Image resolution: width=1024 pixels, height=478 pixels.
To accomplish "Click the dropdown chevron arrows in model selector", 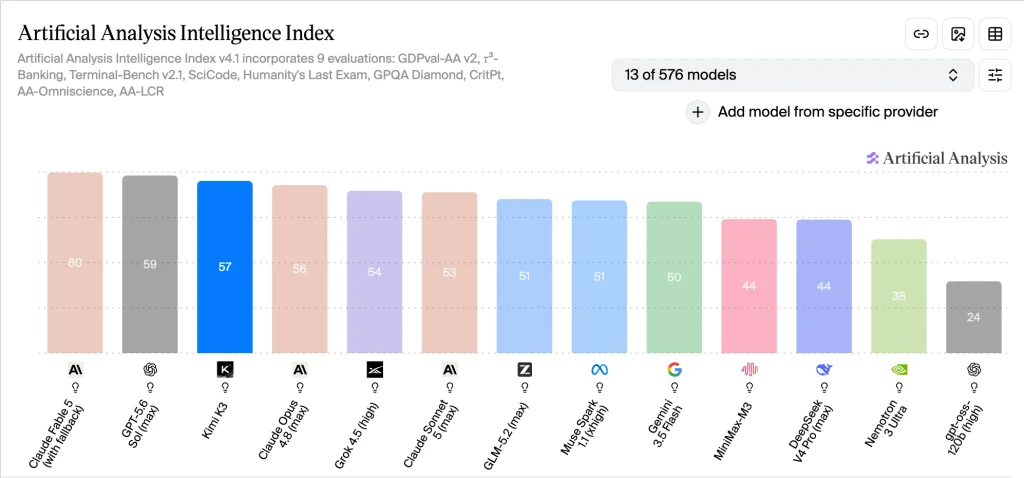I will 953,75.
